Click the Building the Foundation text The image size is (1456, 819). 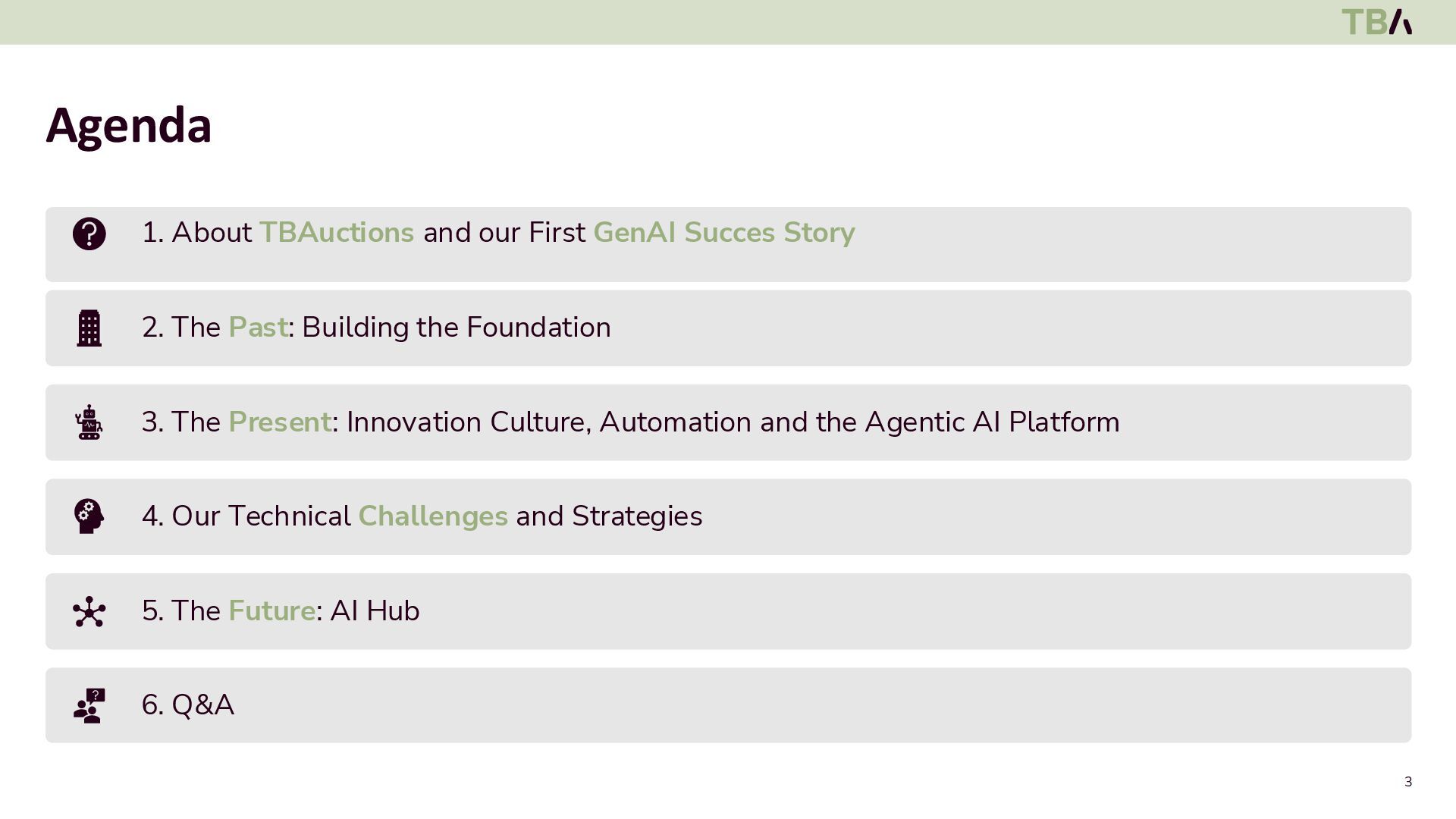(x=456, y=327)
